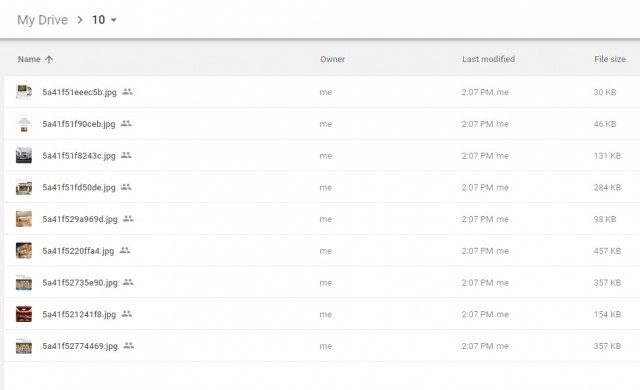Click shared icon next to 5a41f52735e90.jpg
This screenshot has height=390, width=640.
tap(128, 282)
